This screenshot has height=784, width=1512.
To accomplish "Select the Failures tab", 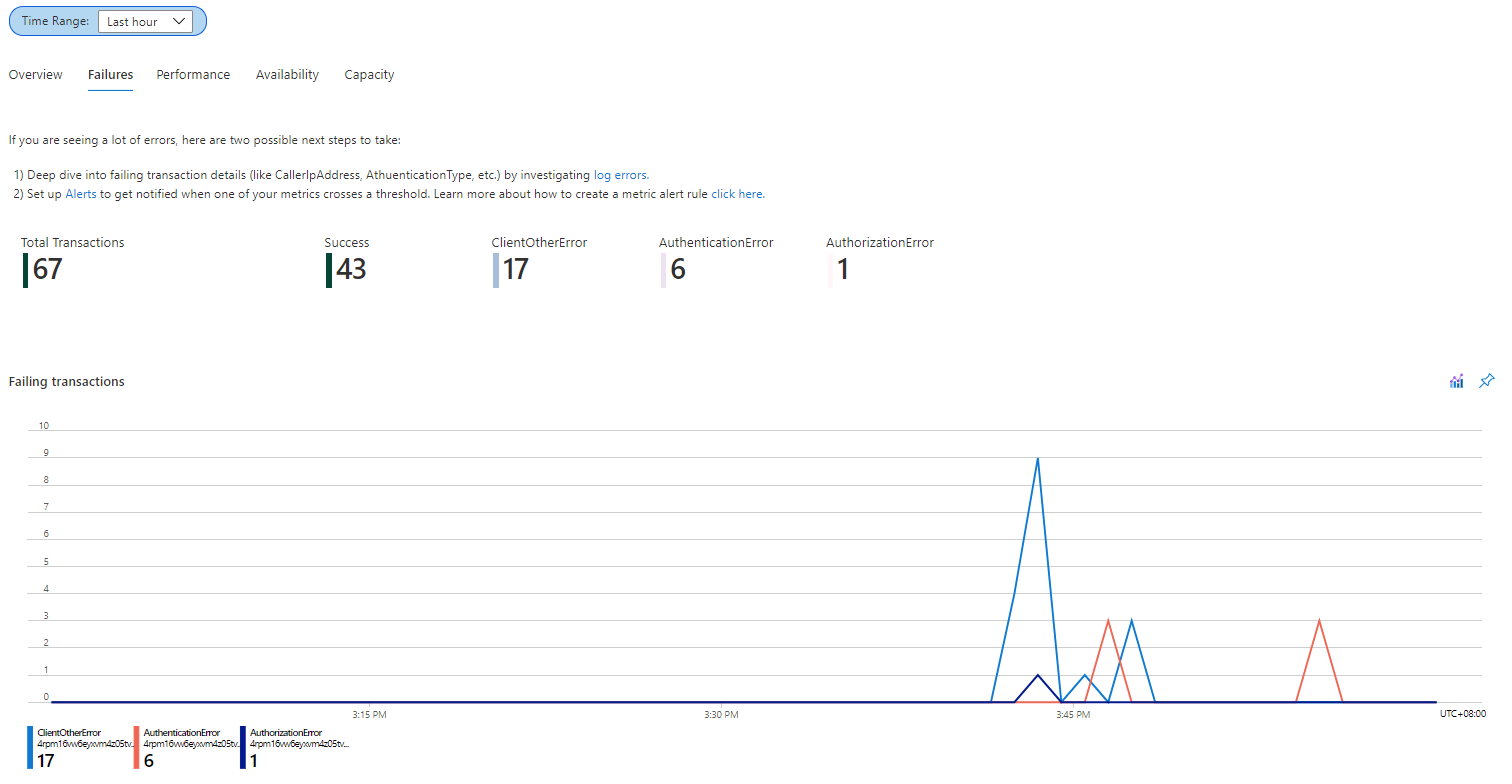I will pyautogui.click(x=110, y=74).
